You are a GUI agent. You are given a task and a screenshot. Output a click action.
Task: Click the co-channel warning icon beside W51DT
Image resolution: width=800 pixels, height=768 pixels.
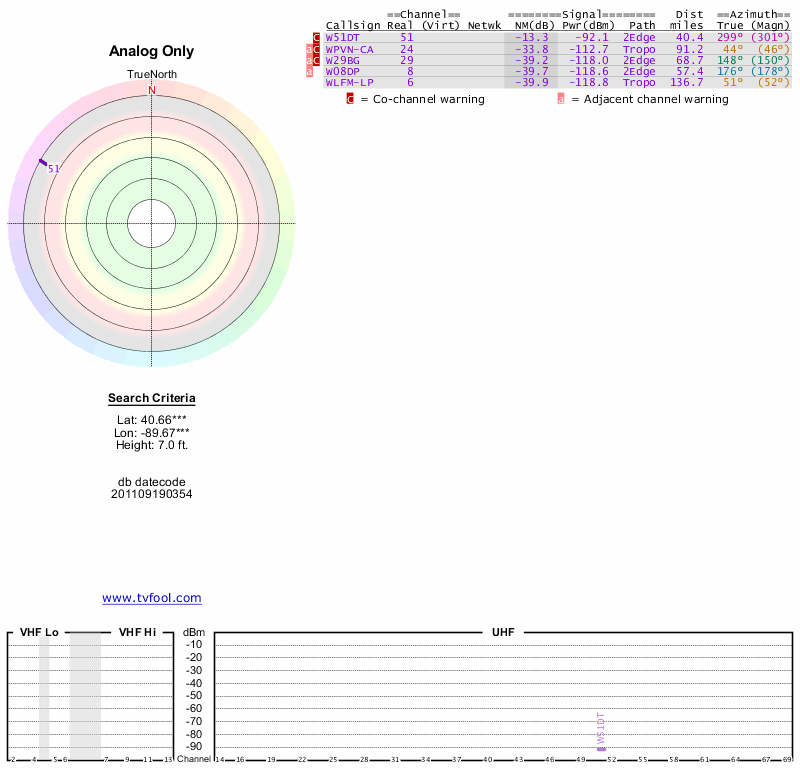317,38
